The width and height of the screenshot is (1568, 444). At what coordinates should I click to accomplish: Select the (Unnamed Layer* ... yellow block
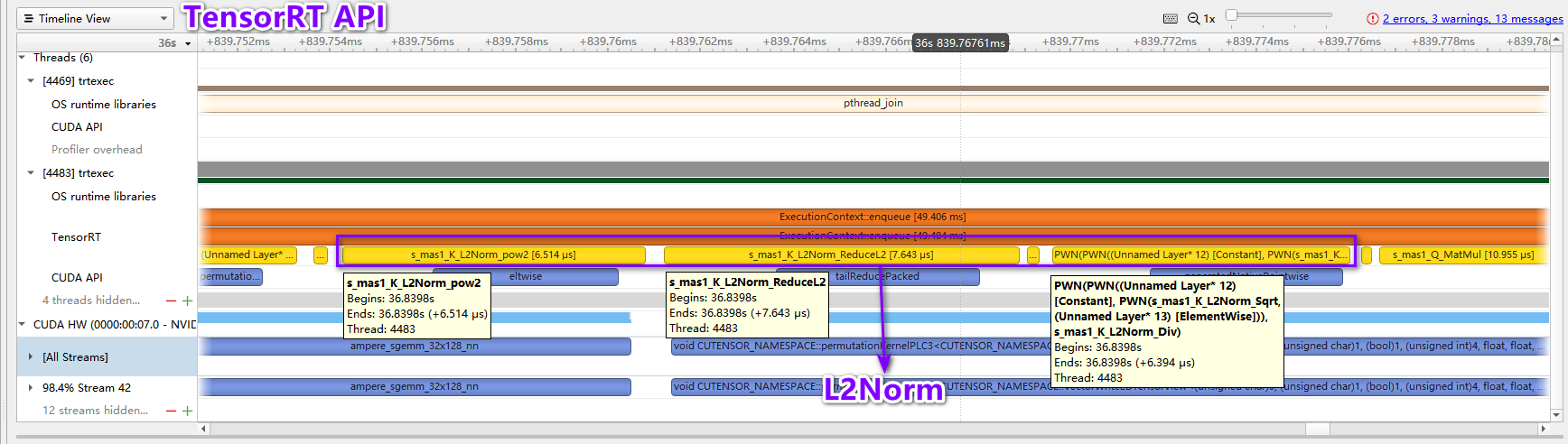(x=248, y=255)
